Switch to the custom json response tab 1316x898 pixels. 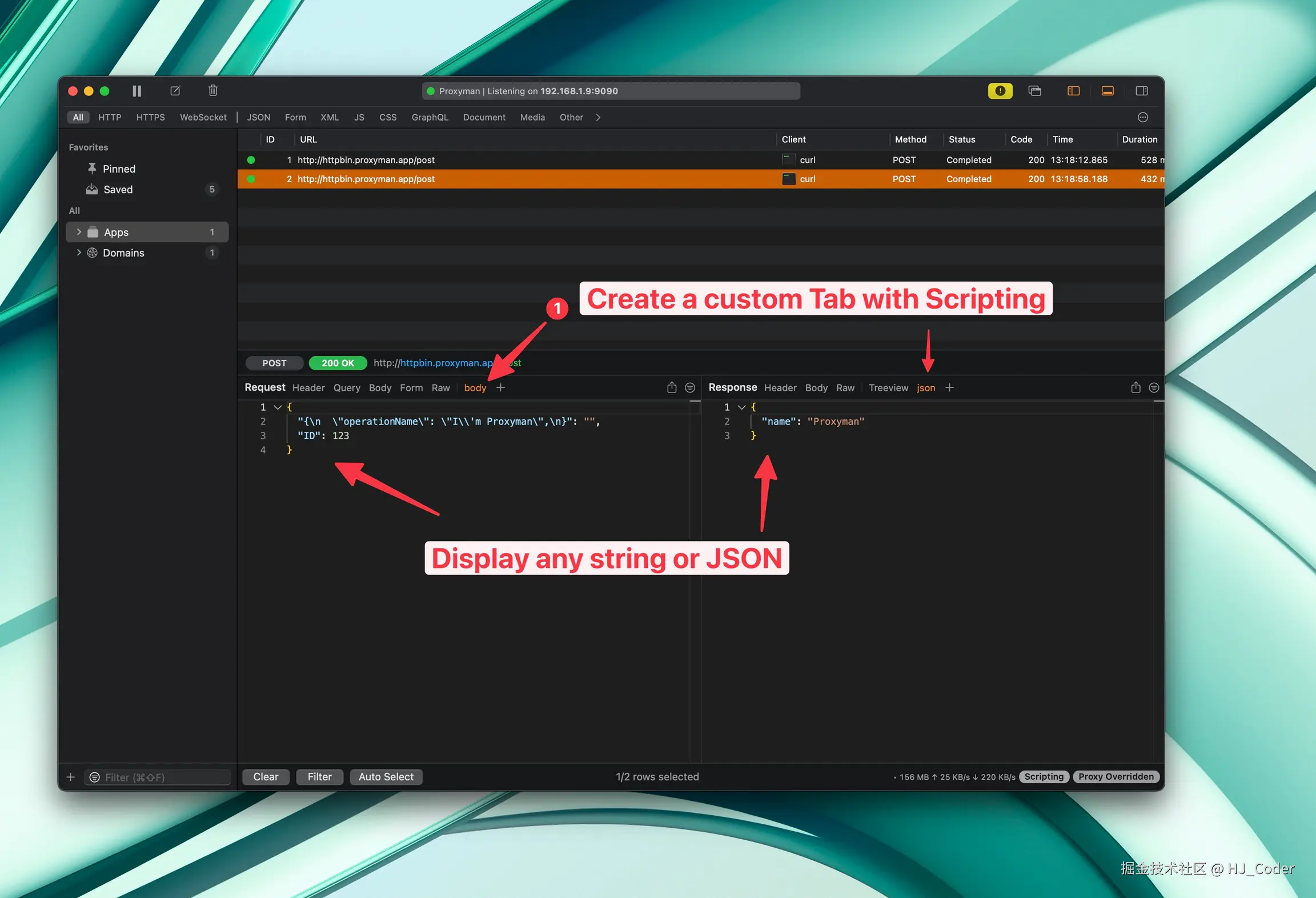[925, 388]
